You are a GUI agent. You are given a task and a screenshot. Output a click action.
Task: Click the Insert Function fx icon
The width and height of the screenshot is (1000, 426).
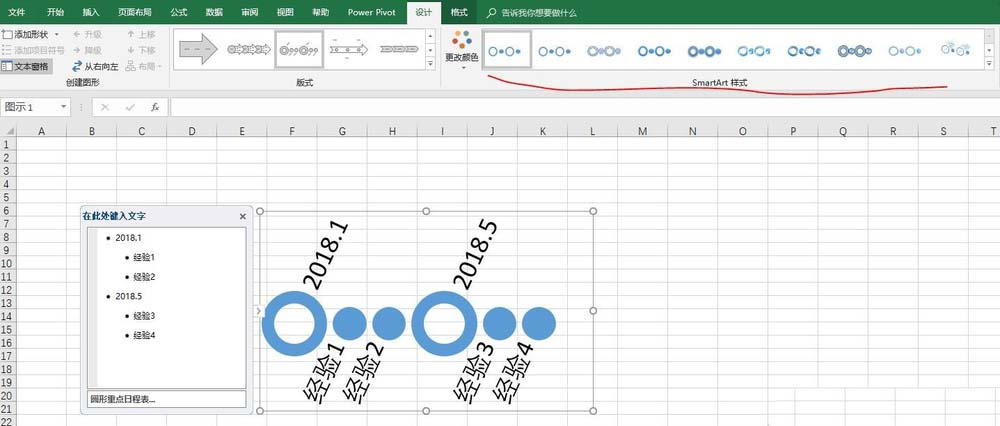[x=155, y=107]
